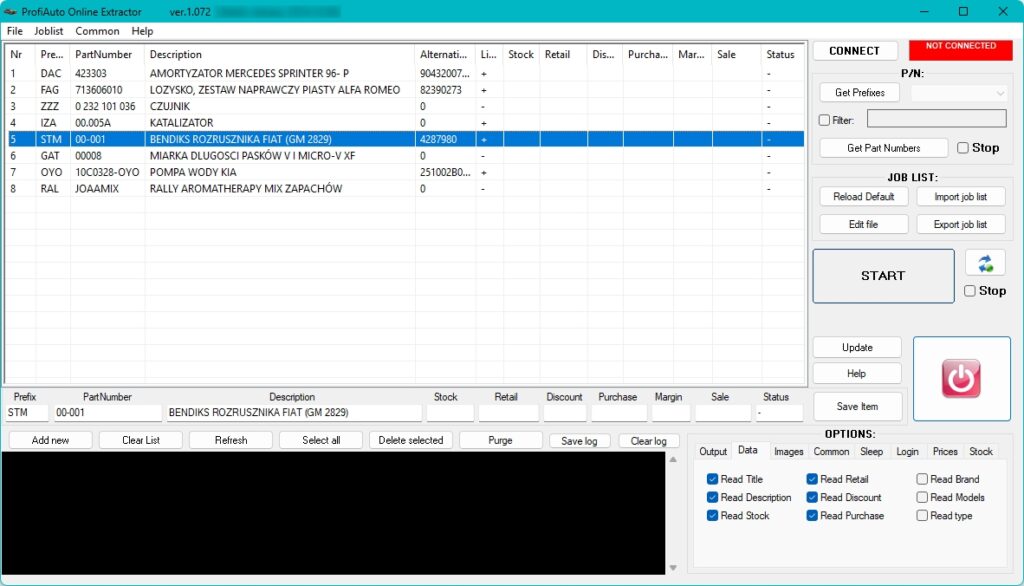Uncheck Read Discount option

tap(812, 497)
